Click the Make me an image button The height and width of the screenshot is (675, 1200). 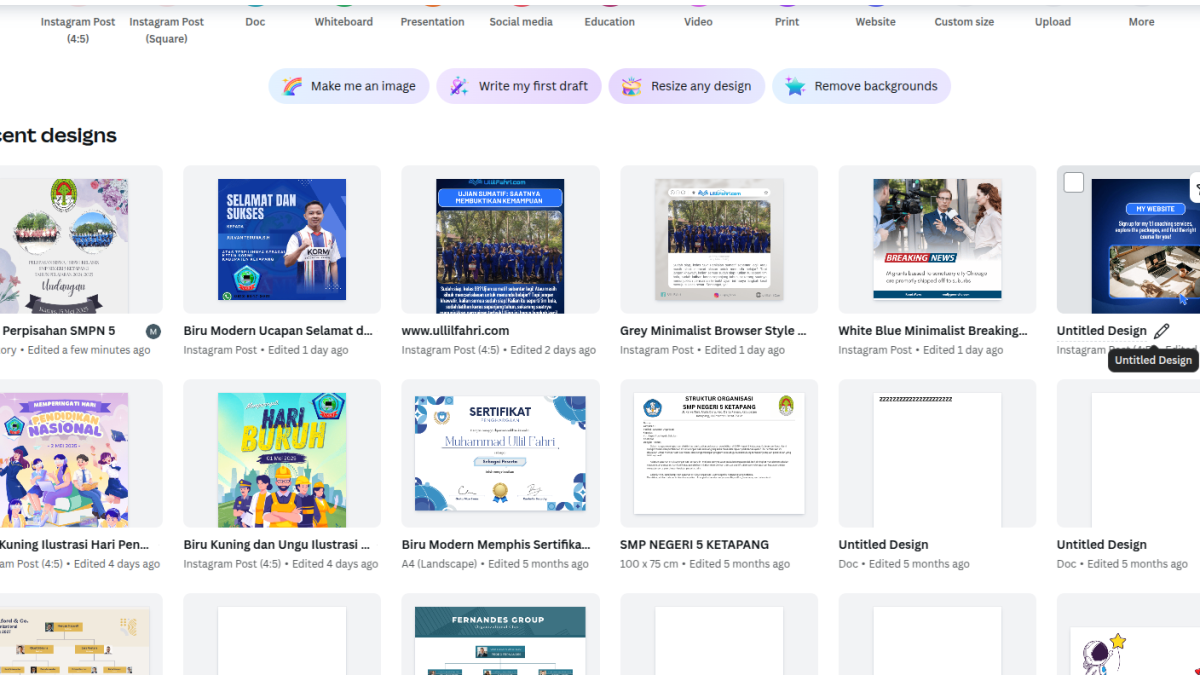pos(349,86)
